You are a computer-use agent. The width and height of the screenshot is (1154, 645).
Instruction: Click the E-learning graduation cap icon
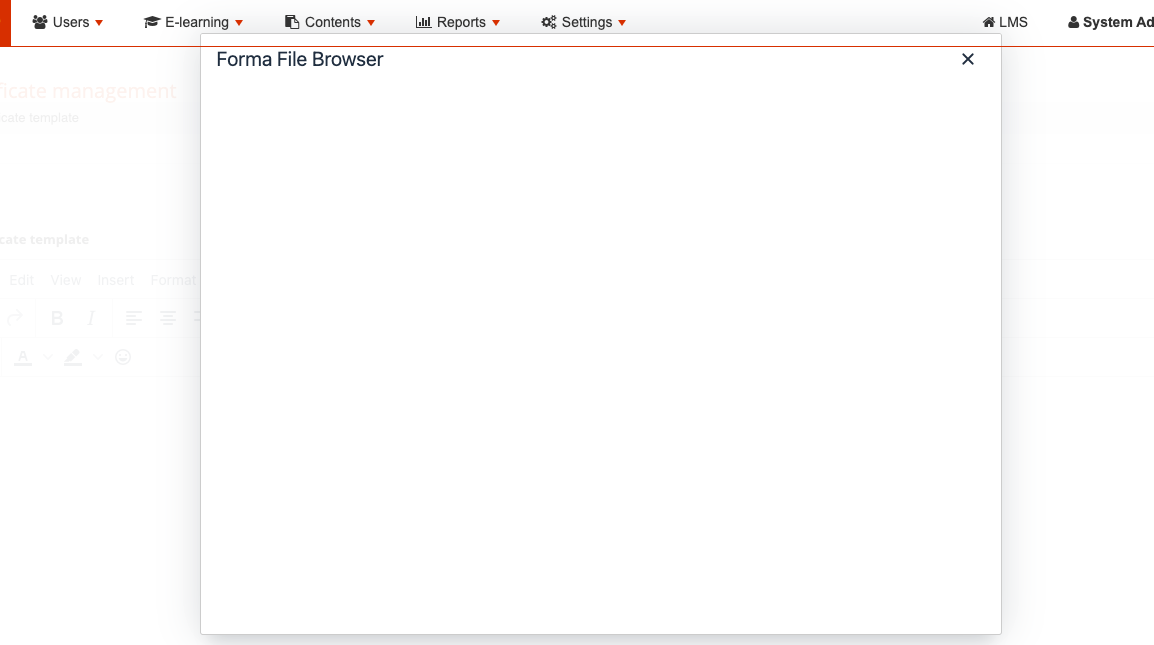(152, 22)
